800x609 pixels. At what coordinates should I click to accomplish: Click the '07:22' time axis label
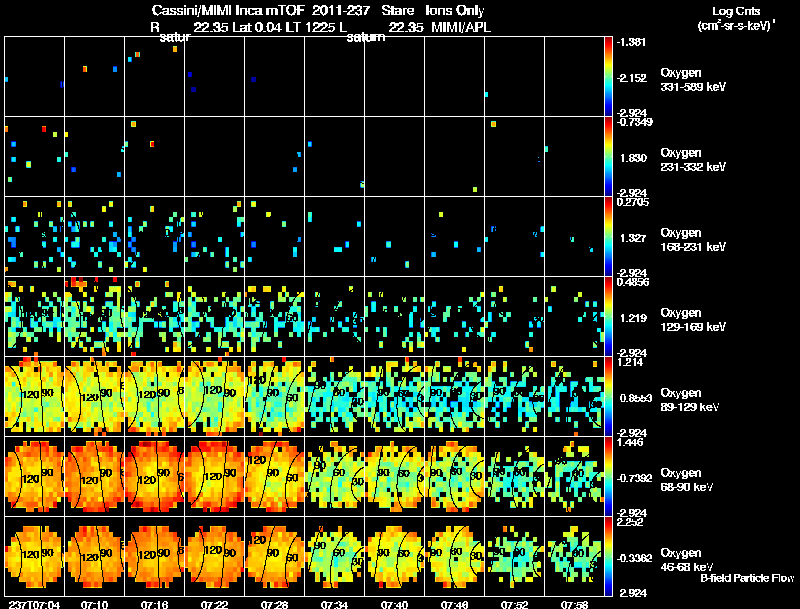tap(214, 605)
